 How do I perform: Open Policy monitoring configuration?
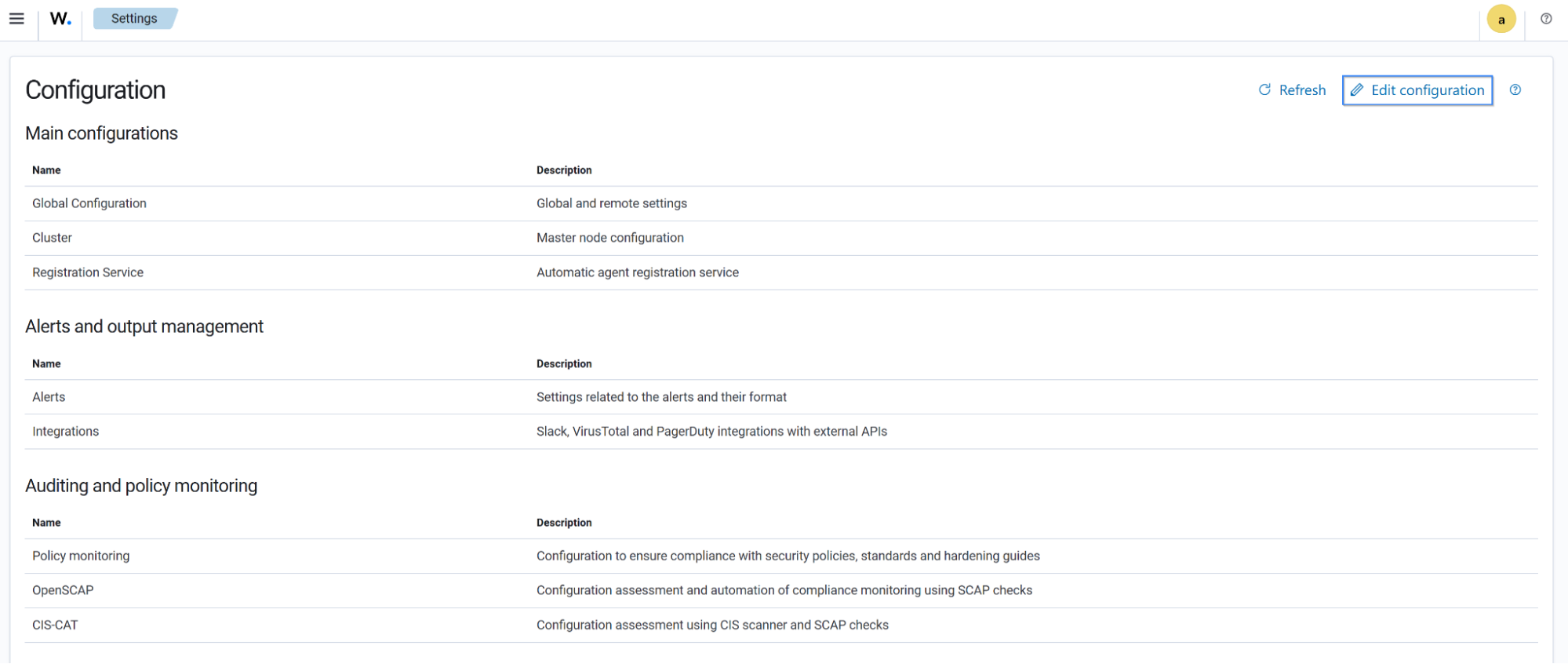point(81,555)
